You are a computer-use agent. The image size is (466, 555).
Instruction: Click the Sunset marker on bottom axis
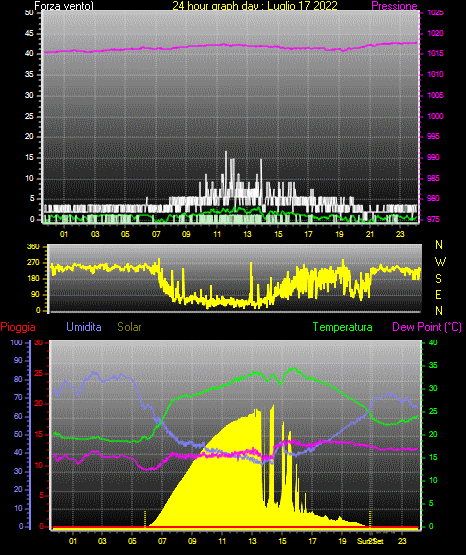click(370, 541)
